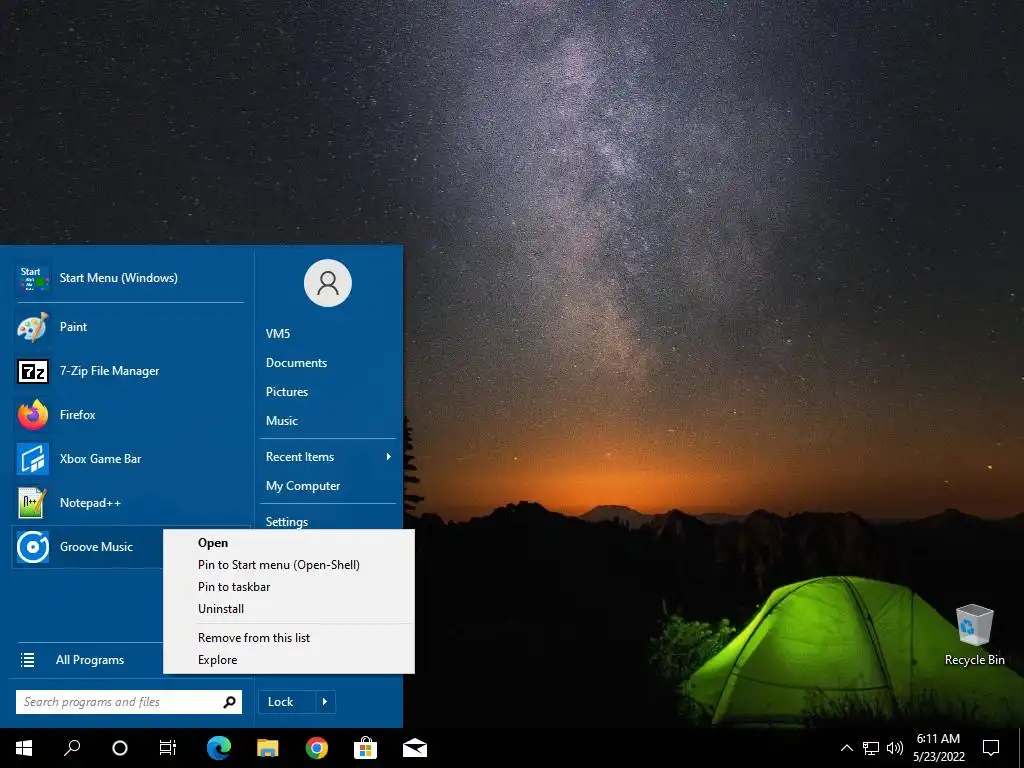Open the 7-Zip File Manager icon

(33, 371)
